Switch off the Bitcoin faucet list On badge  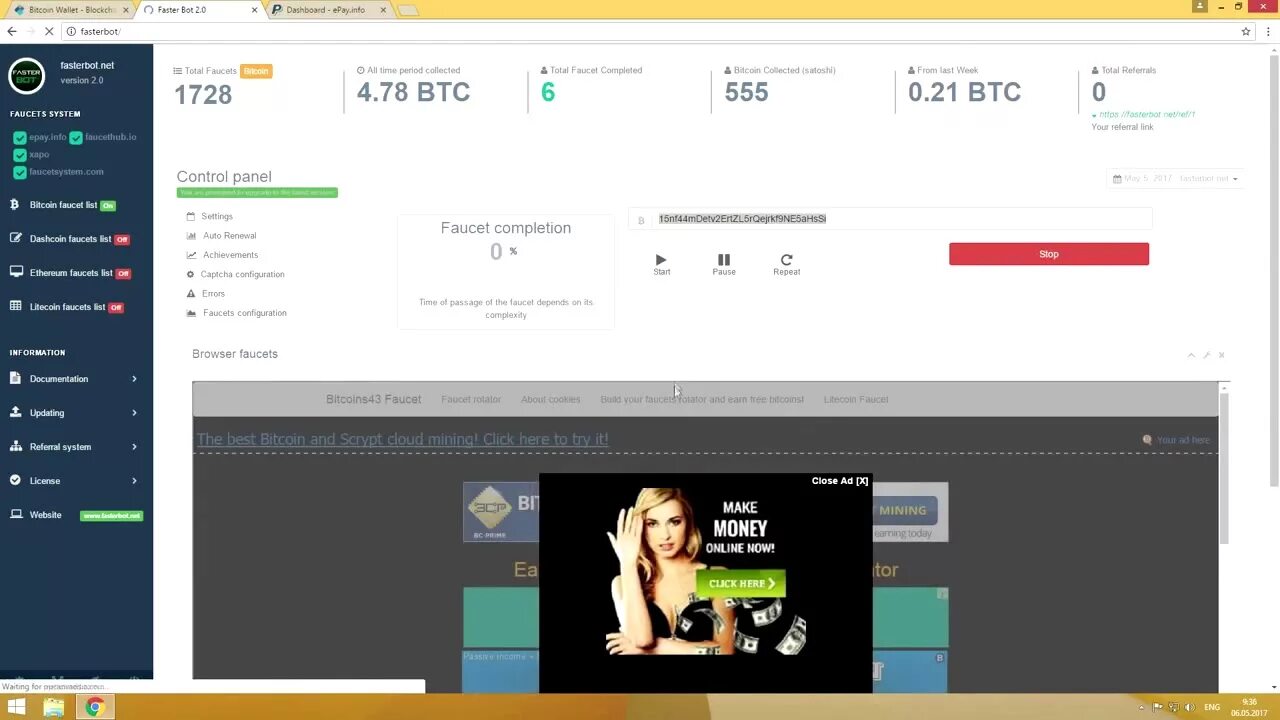tap(108, 206)
